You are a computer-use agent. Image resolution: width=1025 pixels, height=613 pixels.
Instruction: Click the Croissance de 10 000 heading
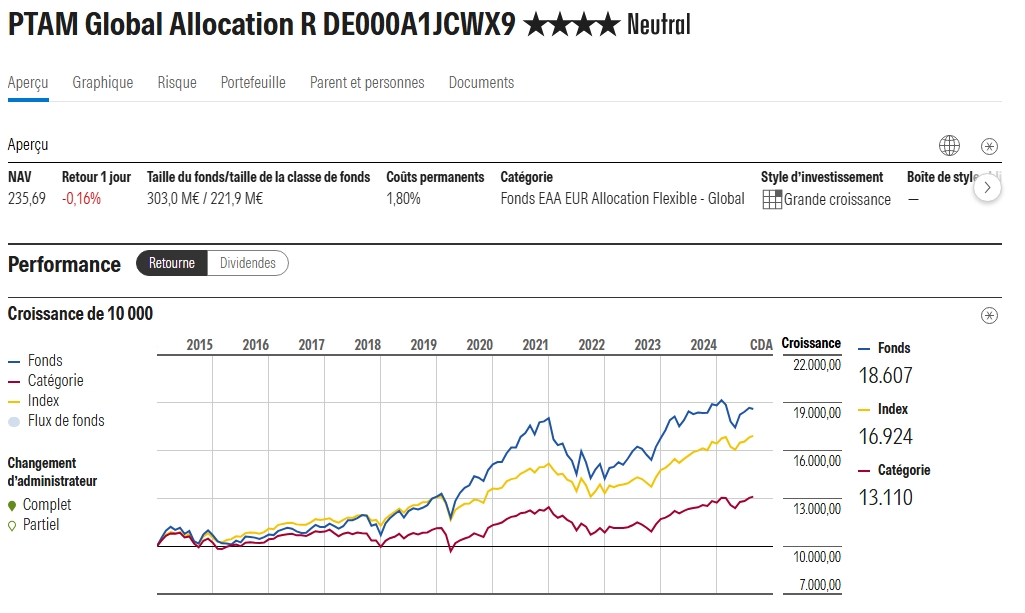(x=80, y=314)
